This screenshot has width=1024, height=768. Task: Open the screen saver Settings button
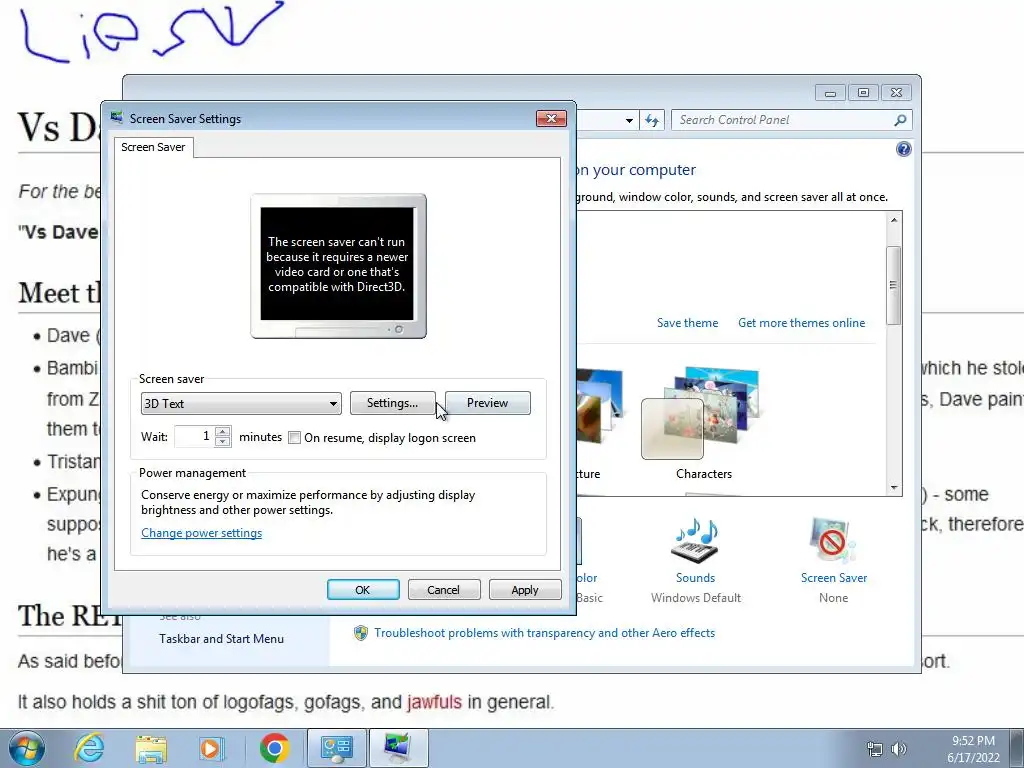pos(392,403)
